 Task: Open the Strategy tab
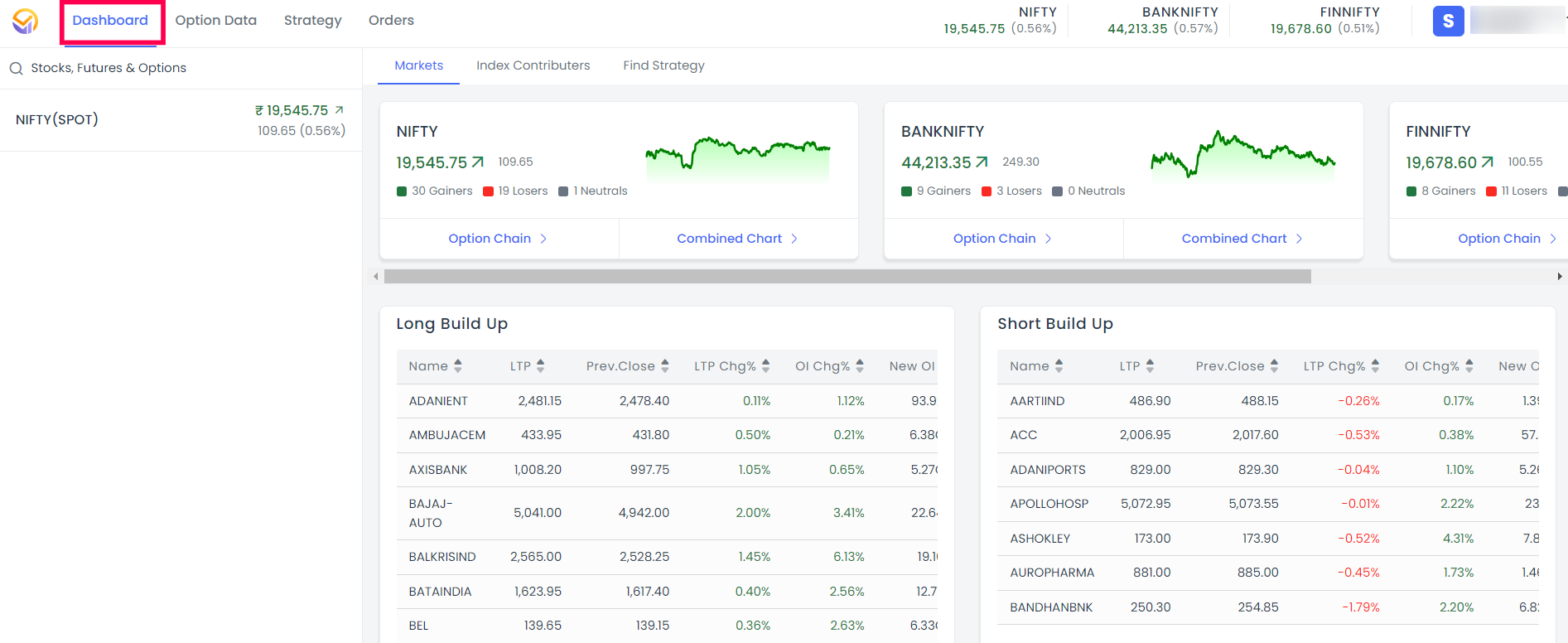click(x=313, y=21)
